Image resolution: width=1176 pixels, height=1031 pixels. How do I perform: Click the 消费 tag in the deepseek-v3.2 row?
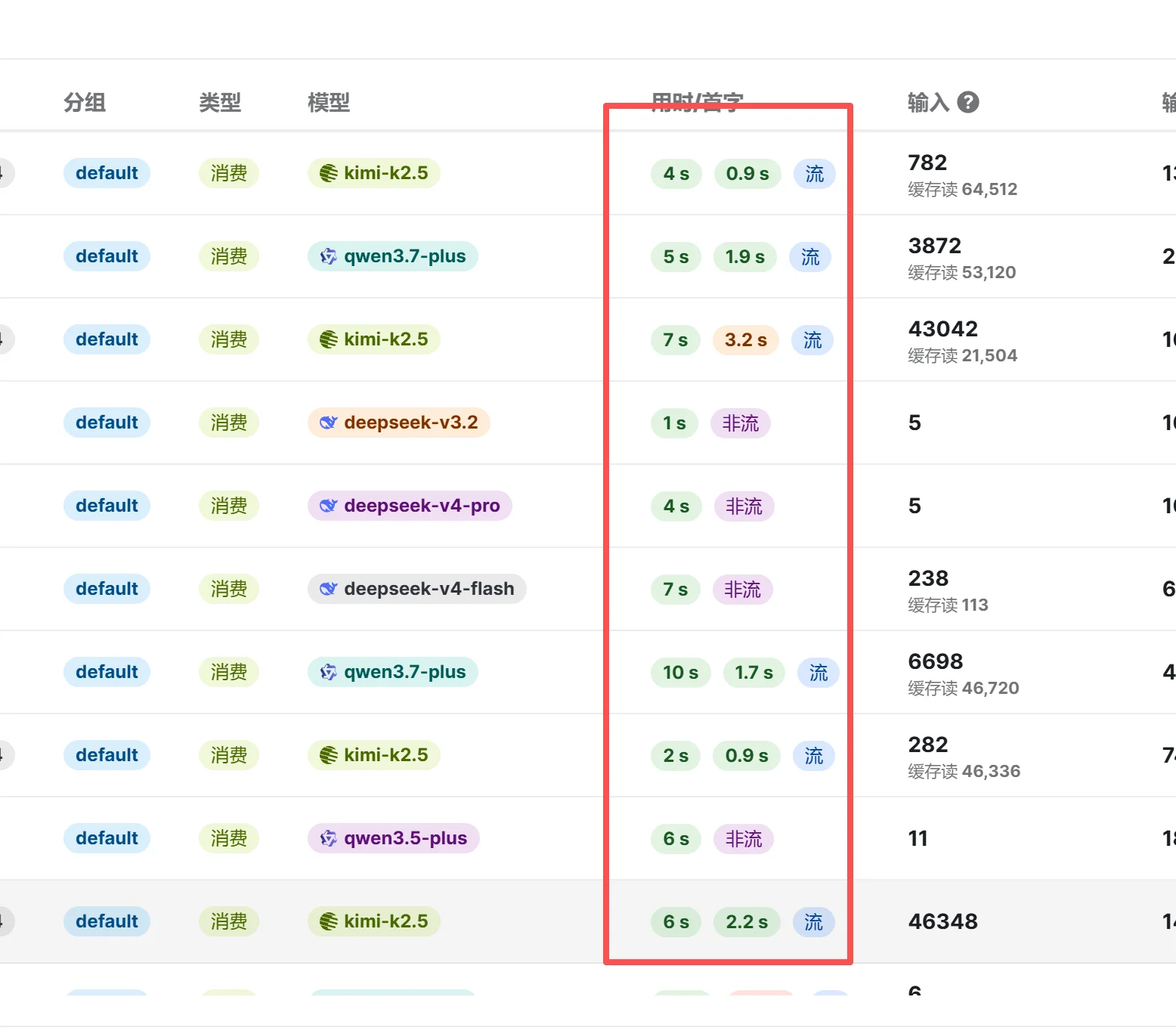(x=229, y=423)
